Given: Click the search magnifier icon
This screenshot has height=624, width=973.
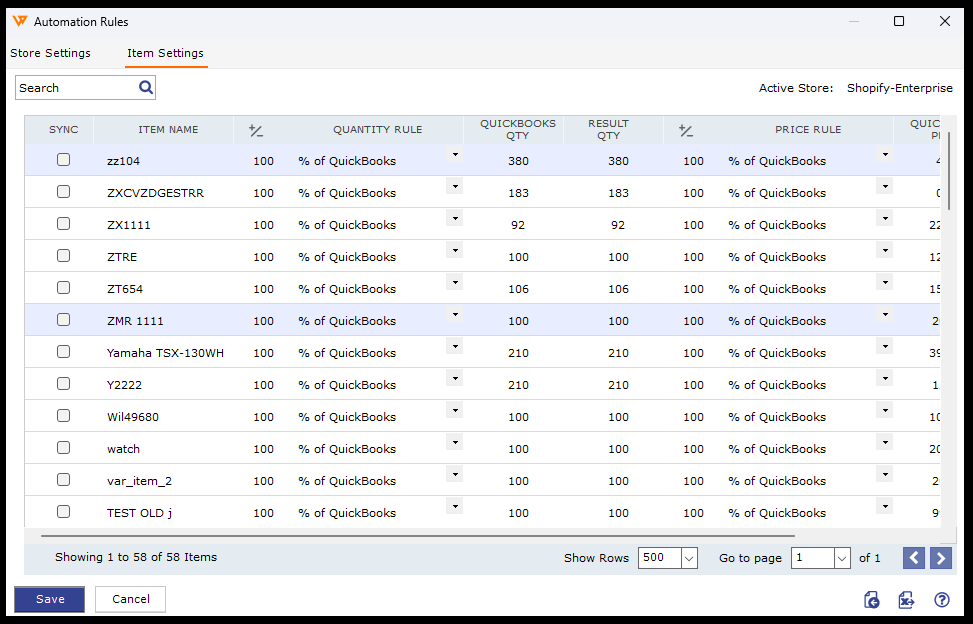Looking at the screenshot, I should [x=146, y=88].
